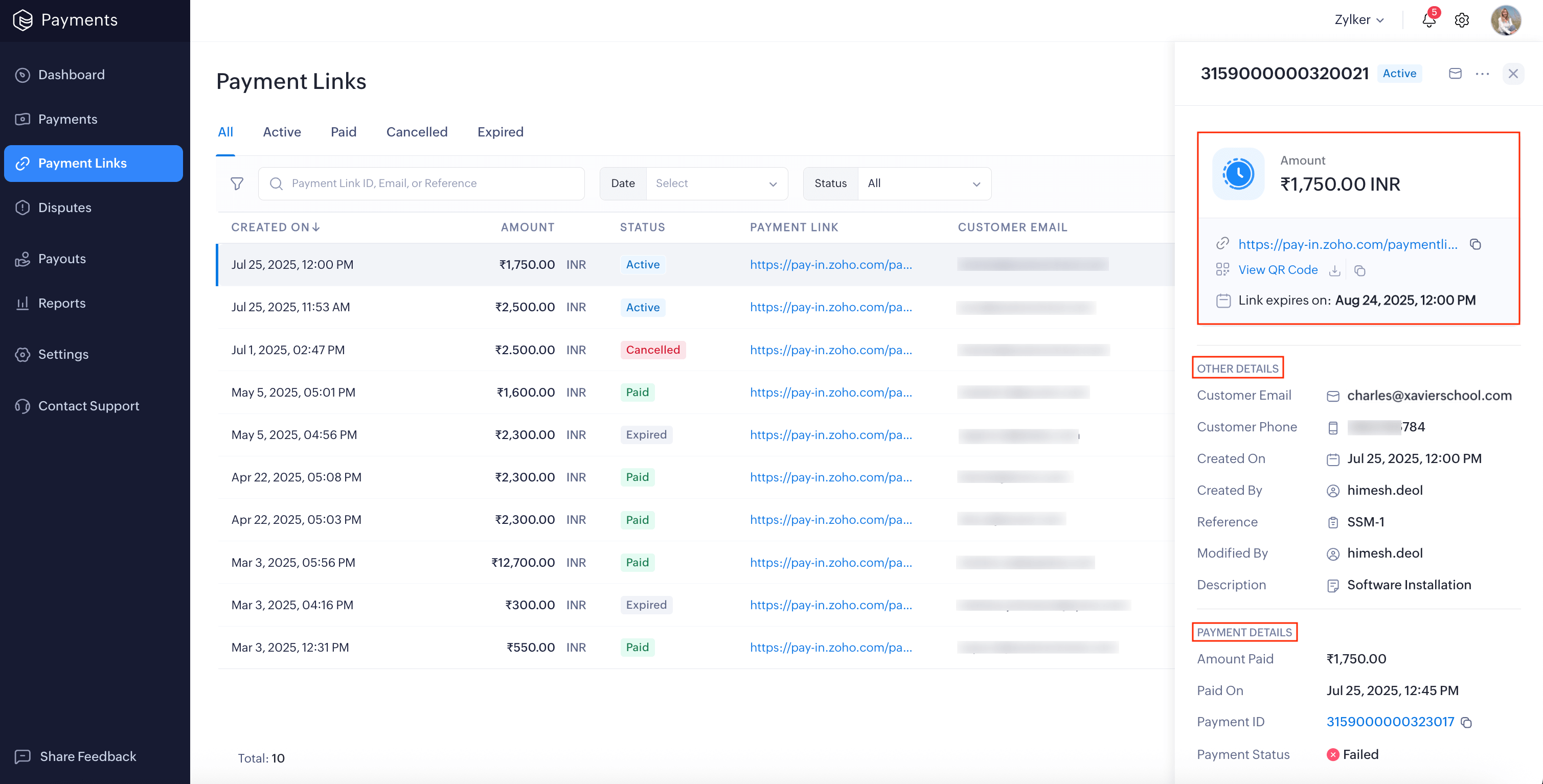Open Disputes in the sidebar
This screenshot has height=784, width=1543.
point(65,208)
